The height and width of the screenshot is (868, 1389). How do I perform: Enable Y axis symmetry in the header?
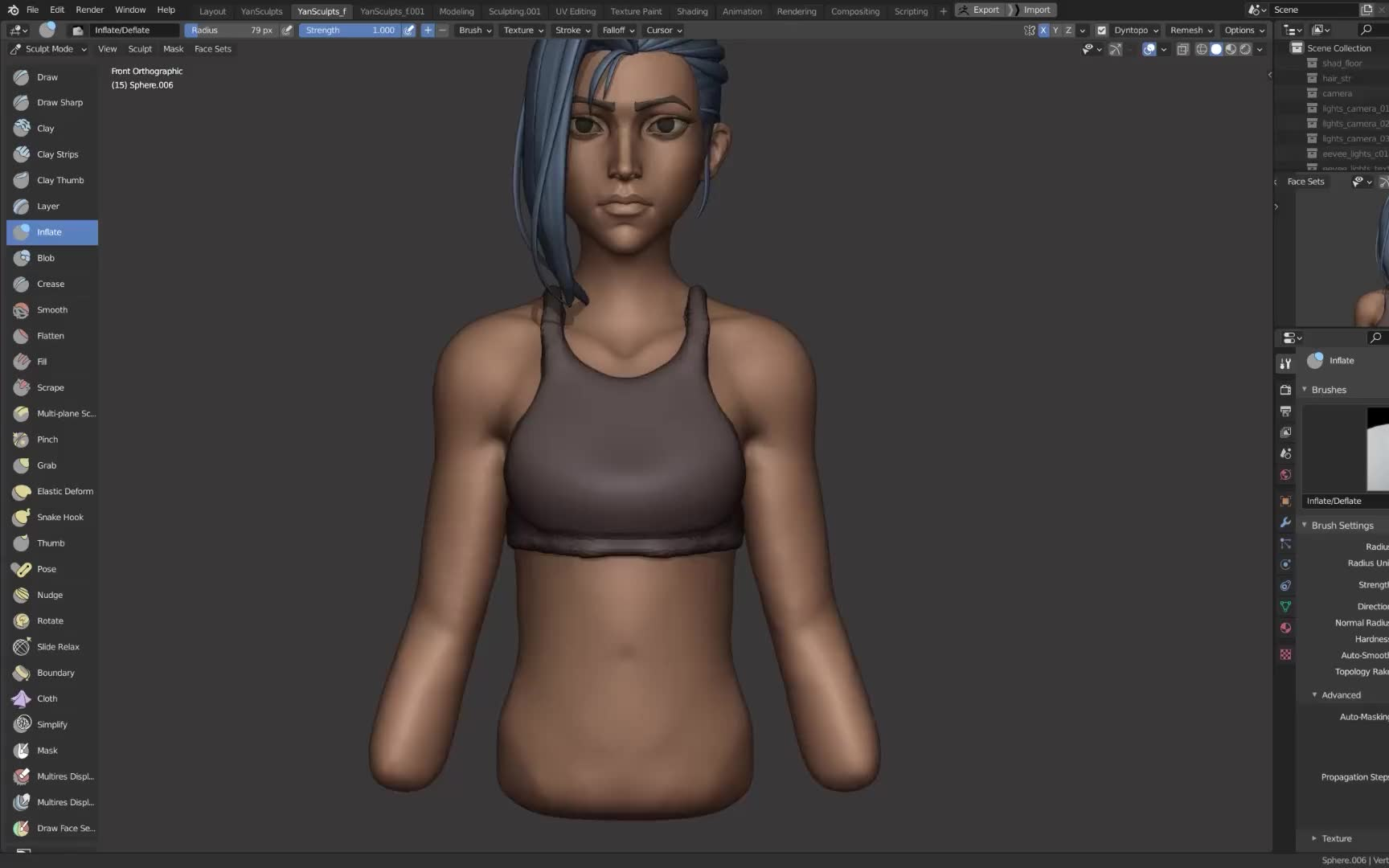click(1055, 30)
